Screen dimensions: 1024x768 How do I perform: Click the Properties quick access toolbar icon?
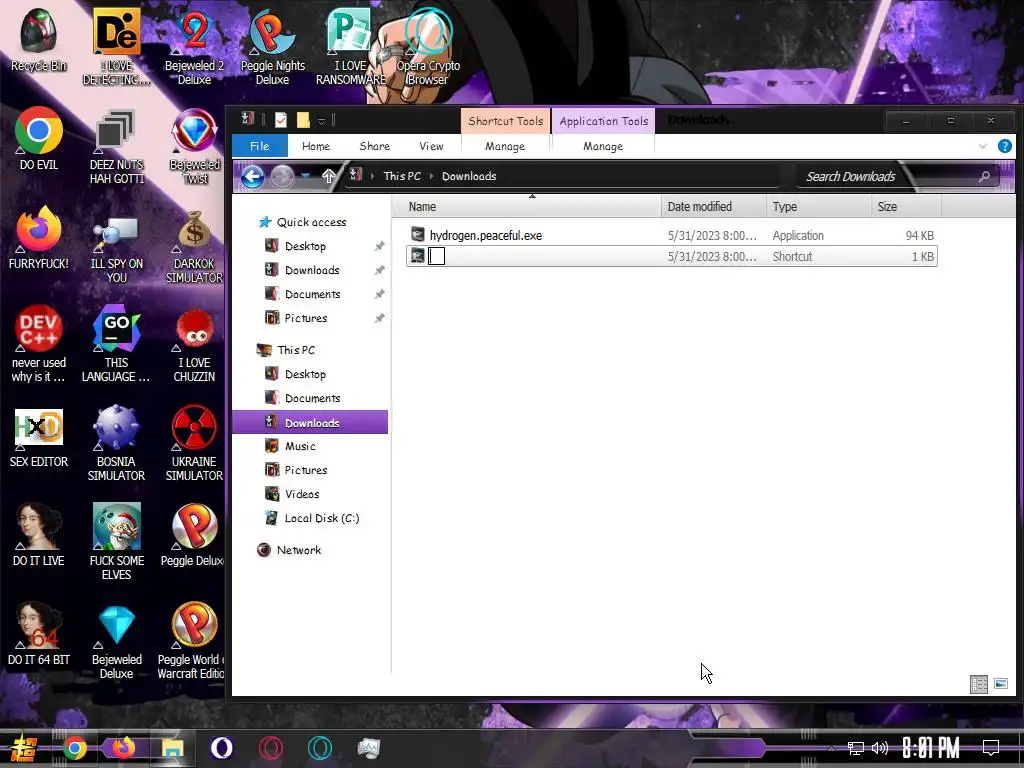coord(281,120)
